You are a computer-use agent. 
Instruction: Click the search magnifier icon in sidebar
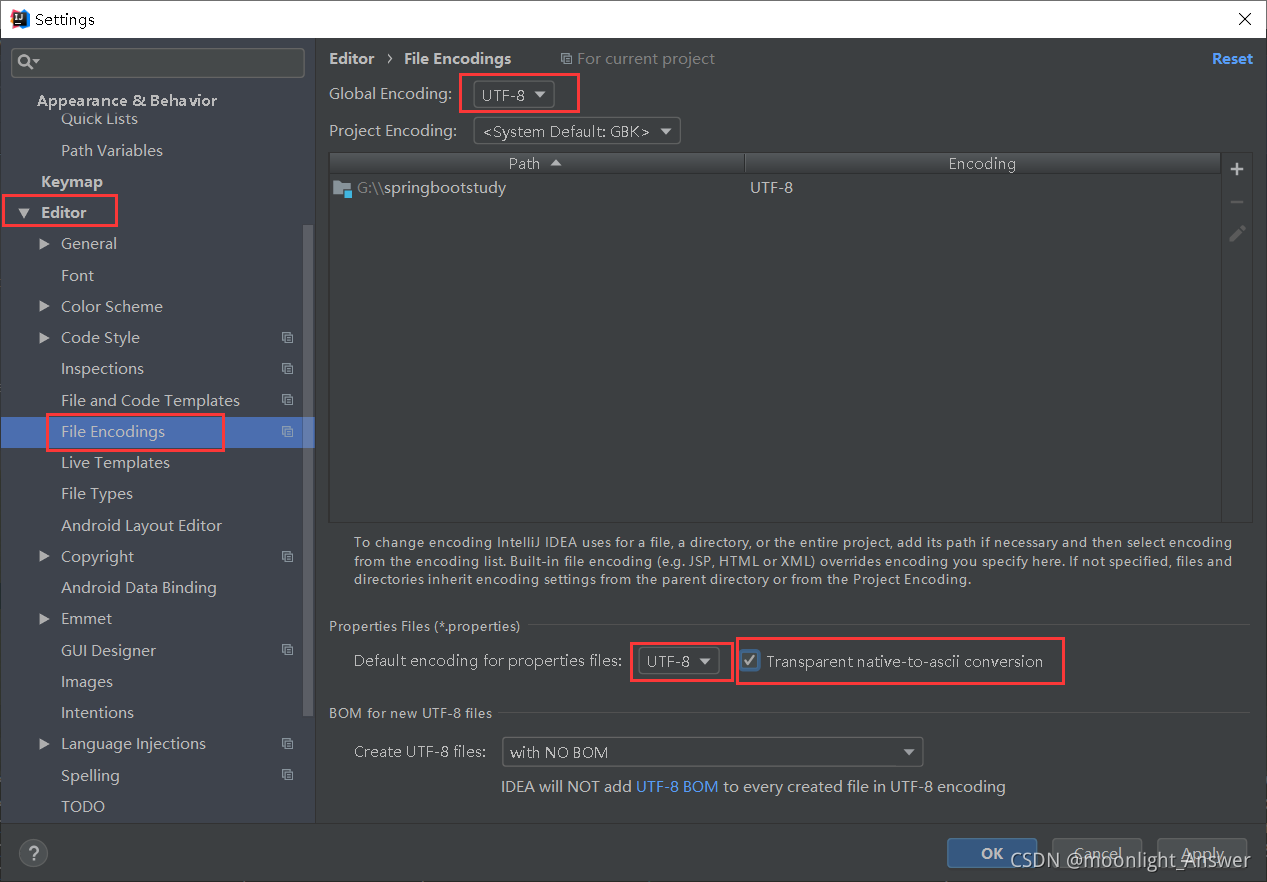(x=26, y=62)
